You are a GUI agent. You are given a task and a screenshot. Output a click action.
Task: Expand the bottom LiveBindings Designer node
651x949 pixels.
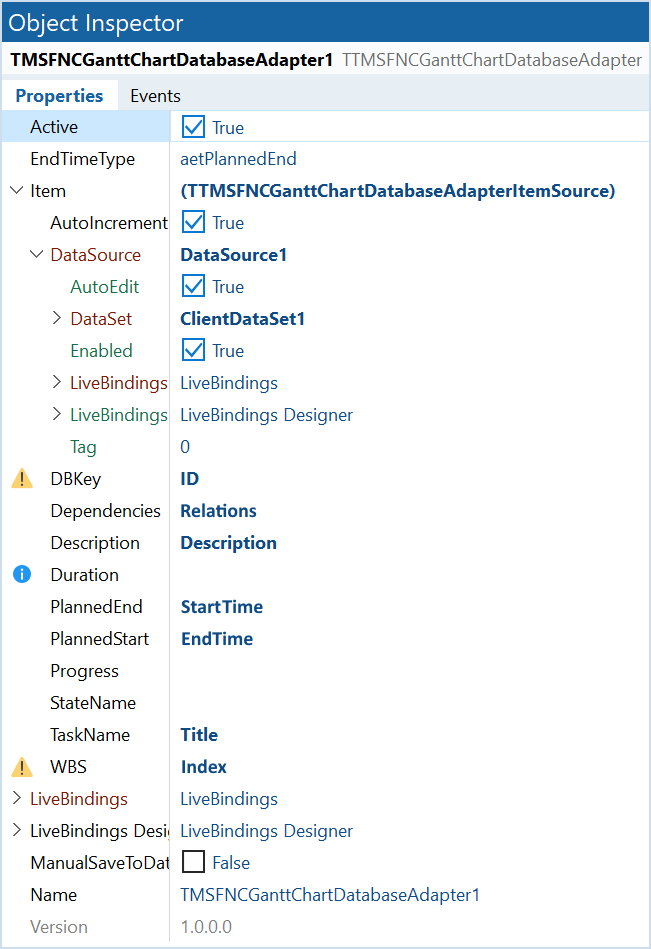coord(17,830)
